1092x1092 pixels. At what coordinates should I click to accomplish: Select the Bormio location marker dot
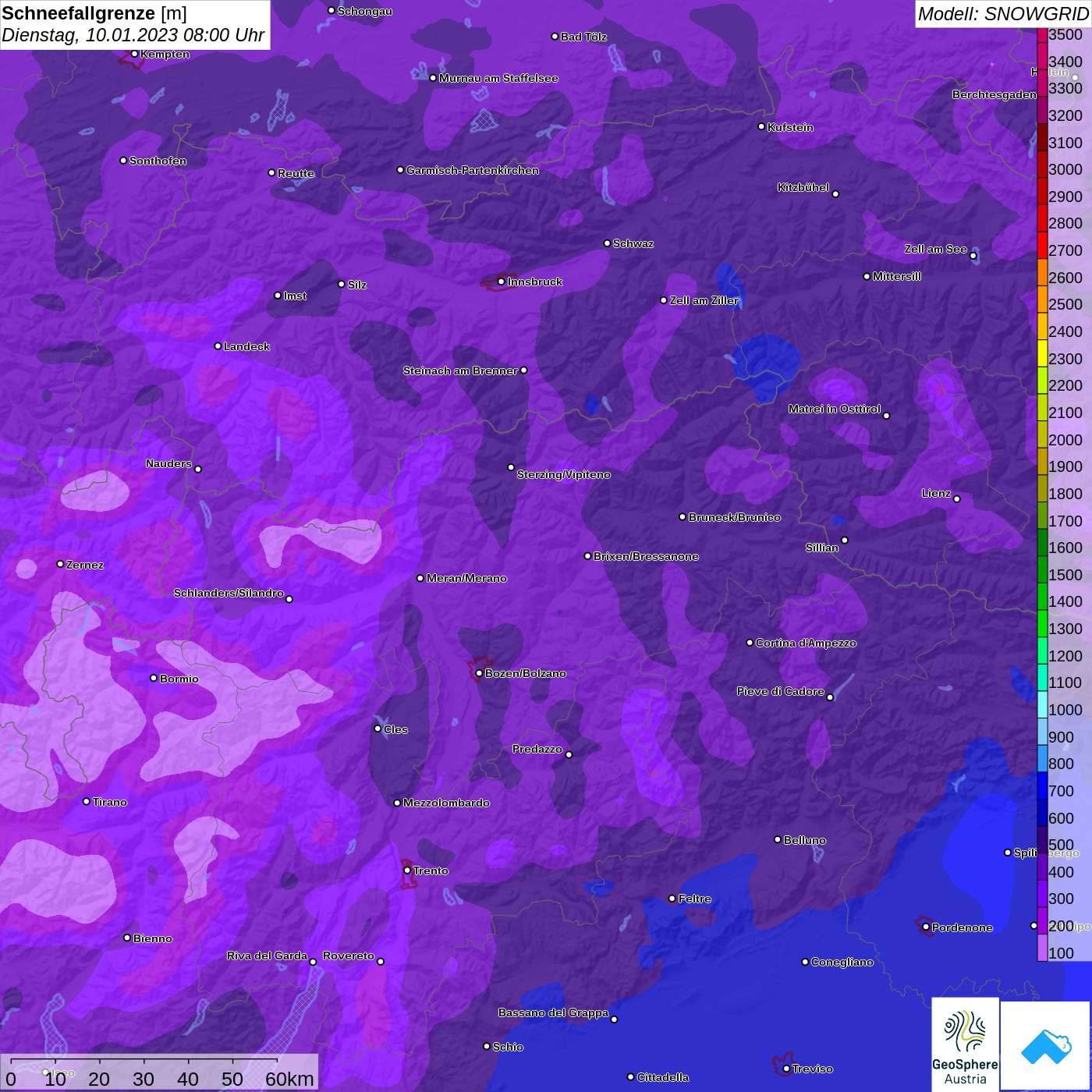click(x=154, y=678)
